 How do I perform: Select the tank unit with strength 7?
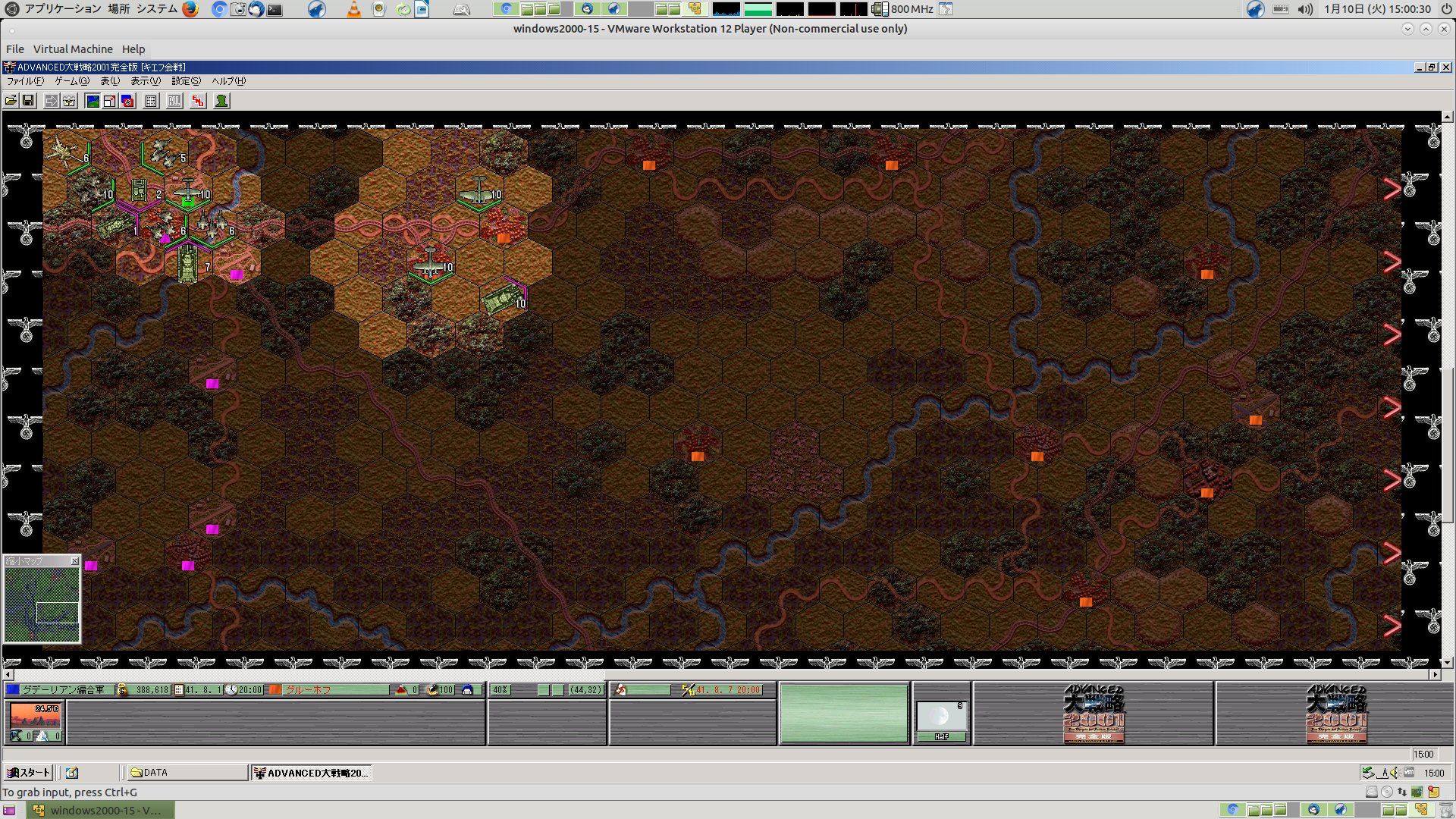click(x=187, y=265)
